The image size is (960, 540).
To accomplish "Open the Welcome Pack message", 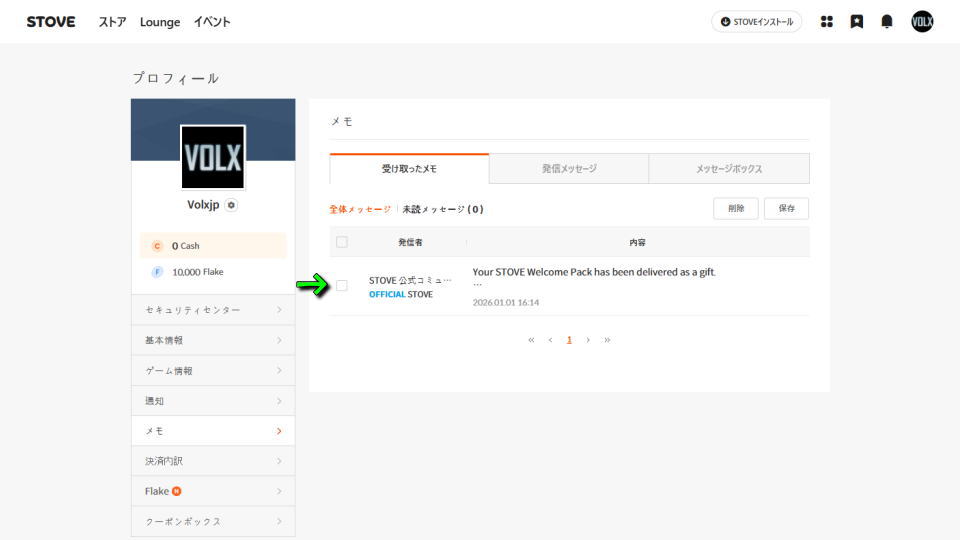I will coord(594,272).
